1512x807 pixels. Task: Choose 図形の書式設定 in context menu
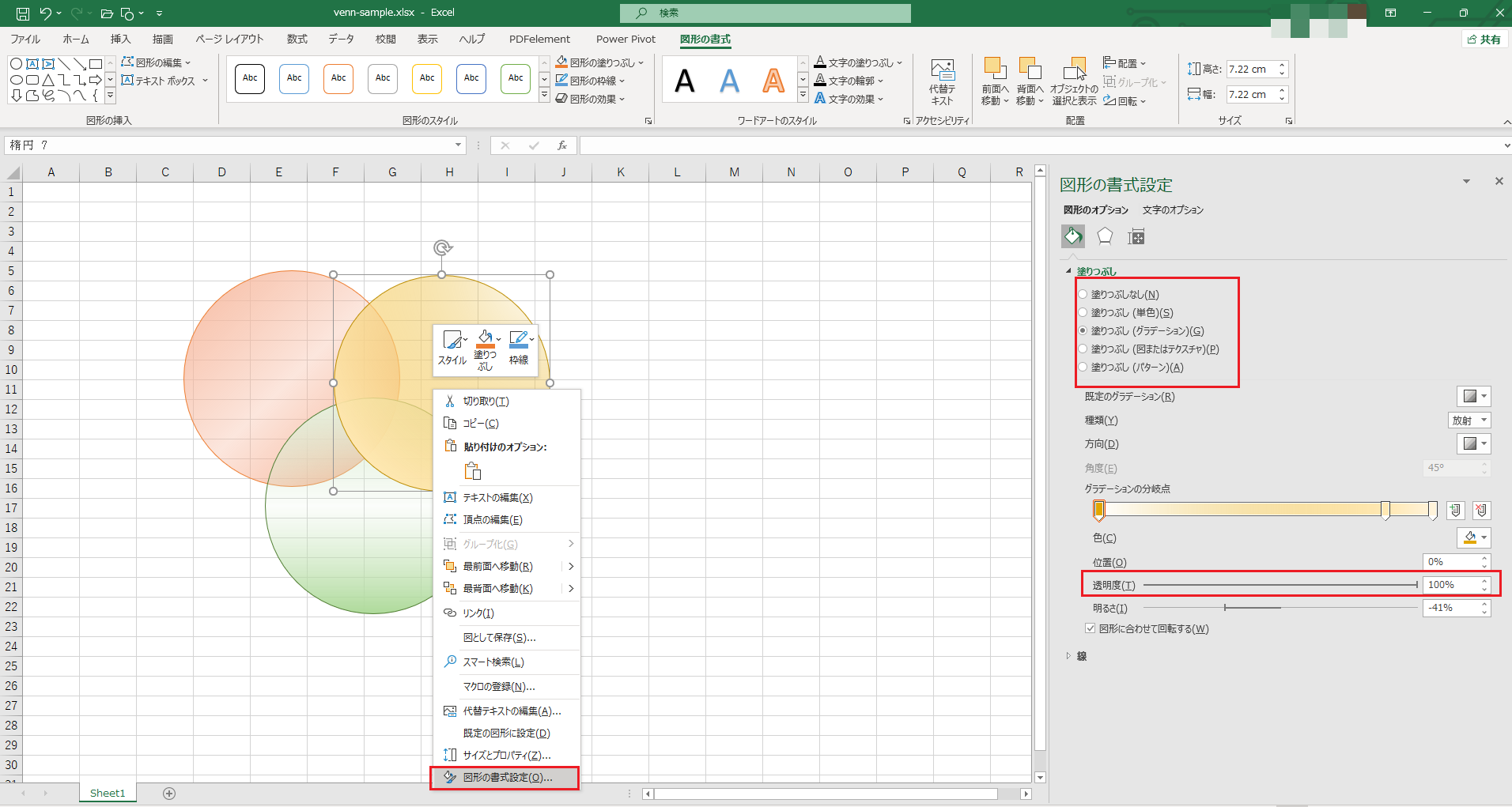click(x=506, y=778)
